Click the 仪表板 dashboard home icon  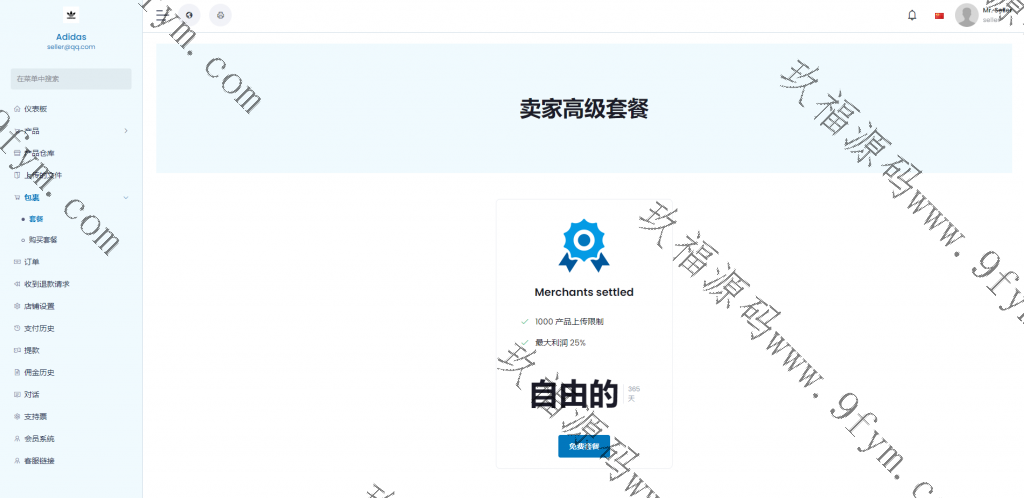pyautogui.click(x=17, y=108)
